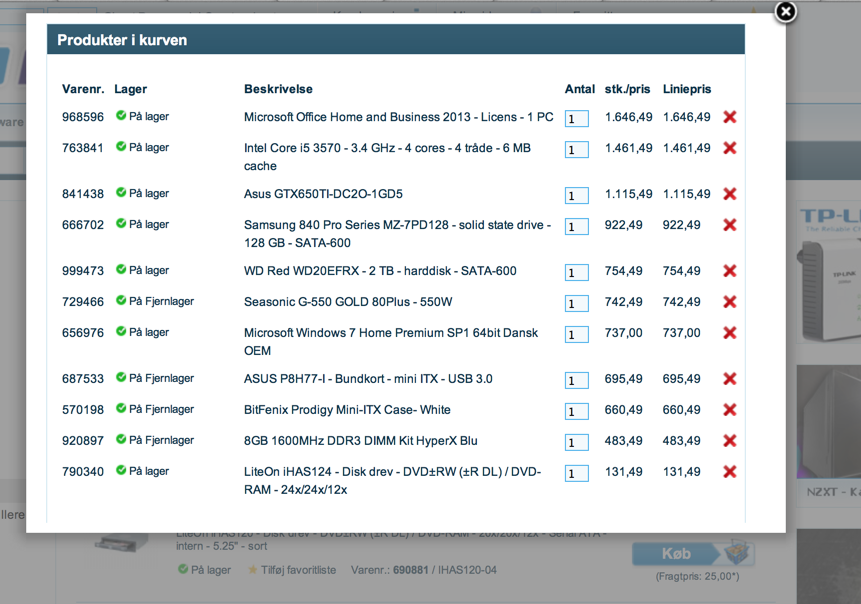Click the stock status icon for item 999473
The image size is (861, 604).
coord(121,269)
